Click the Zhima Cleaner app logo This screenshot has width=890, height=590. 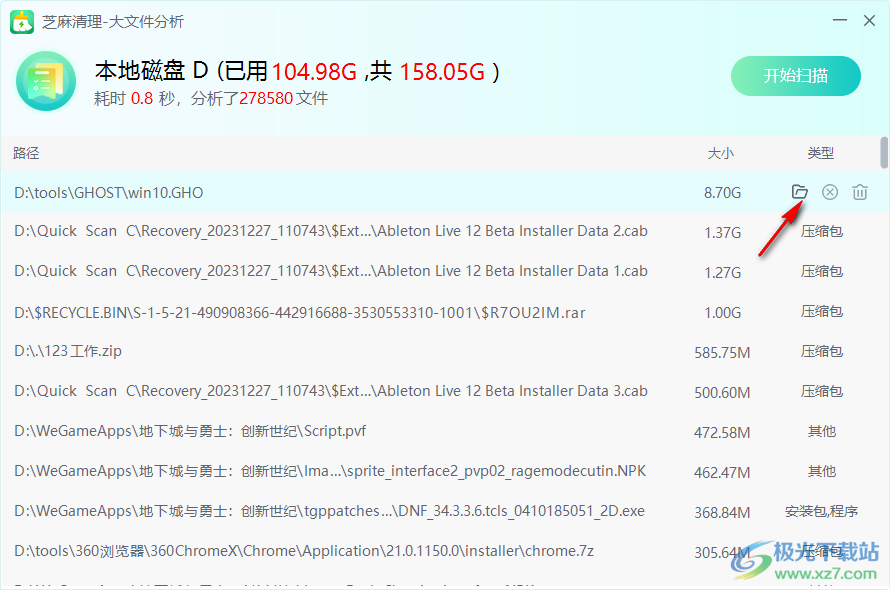click(x=22, y=22)
